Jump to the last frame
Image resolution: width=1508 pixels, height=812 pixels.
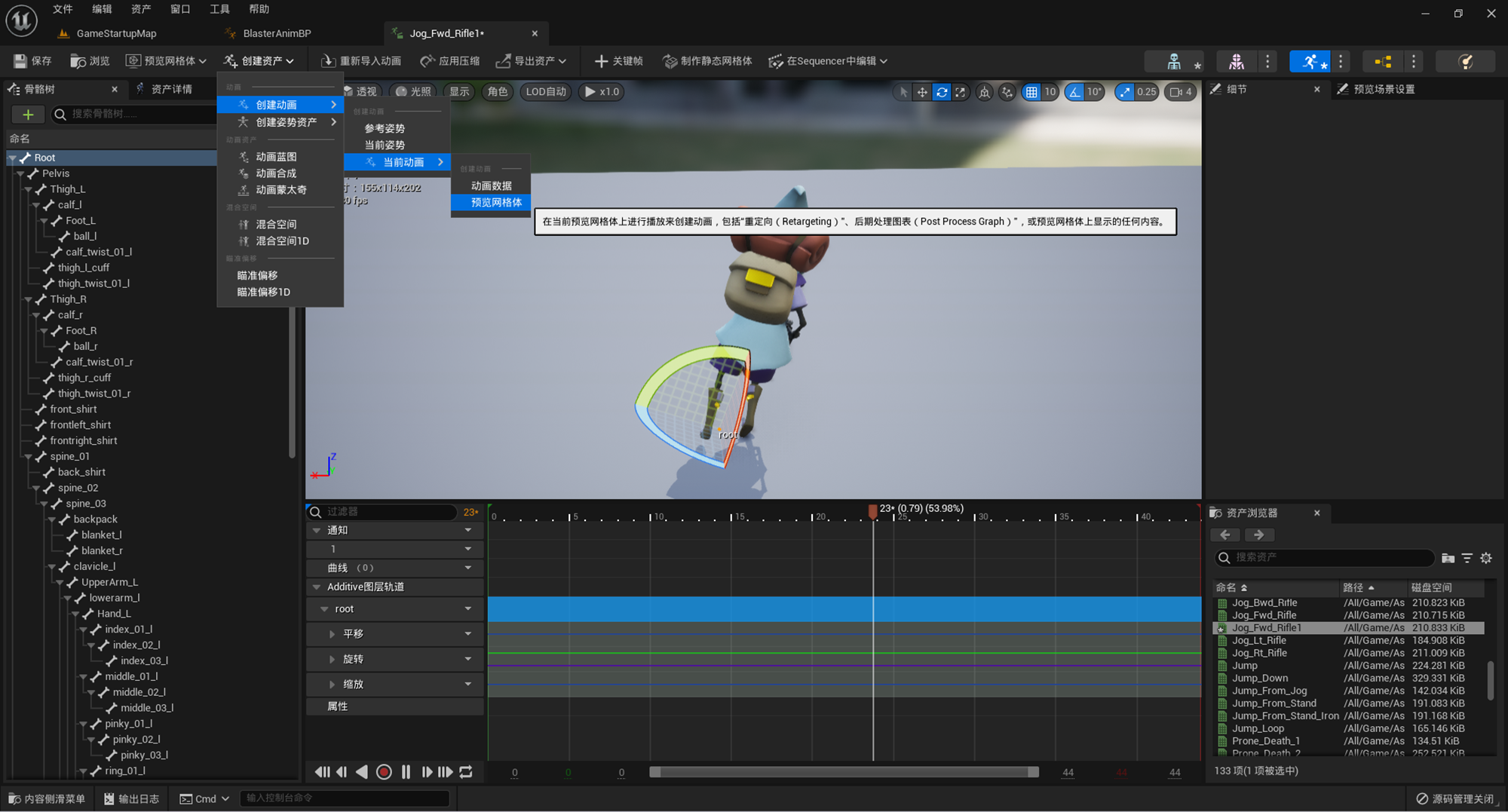point(446,772)
